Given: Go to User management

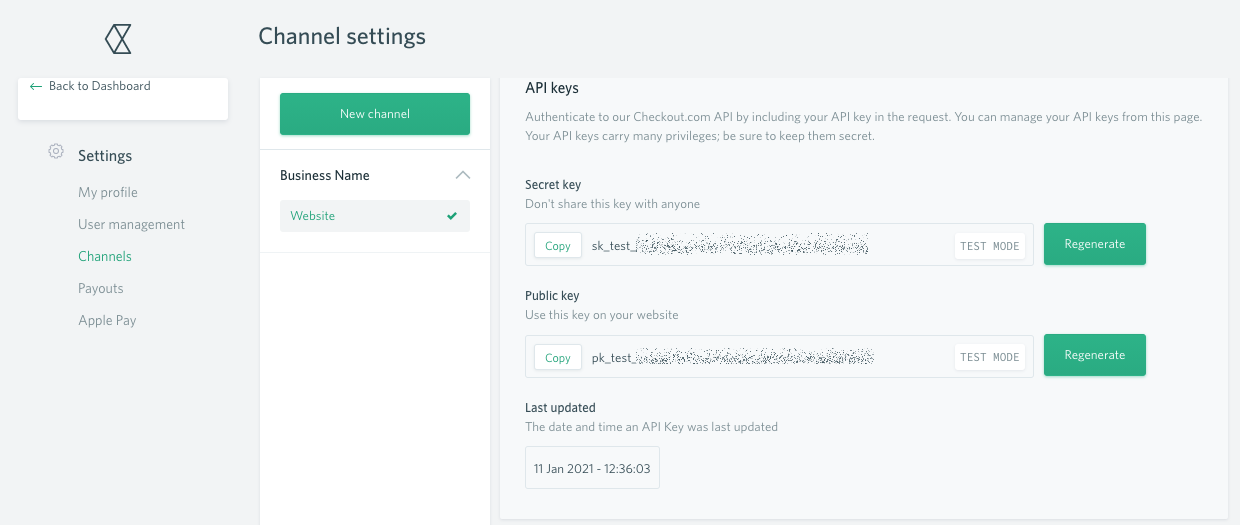Looking at the screenshot, I should (x=131, y=224).
